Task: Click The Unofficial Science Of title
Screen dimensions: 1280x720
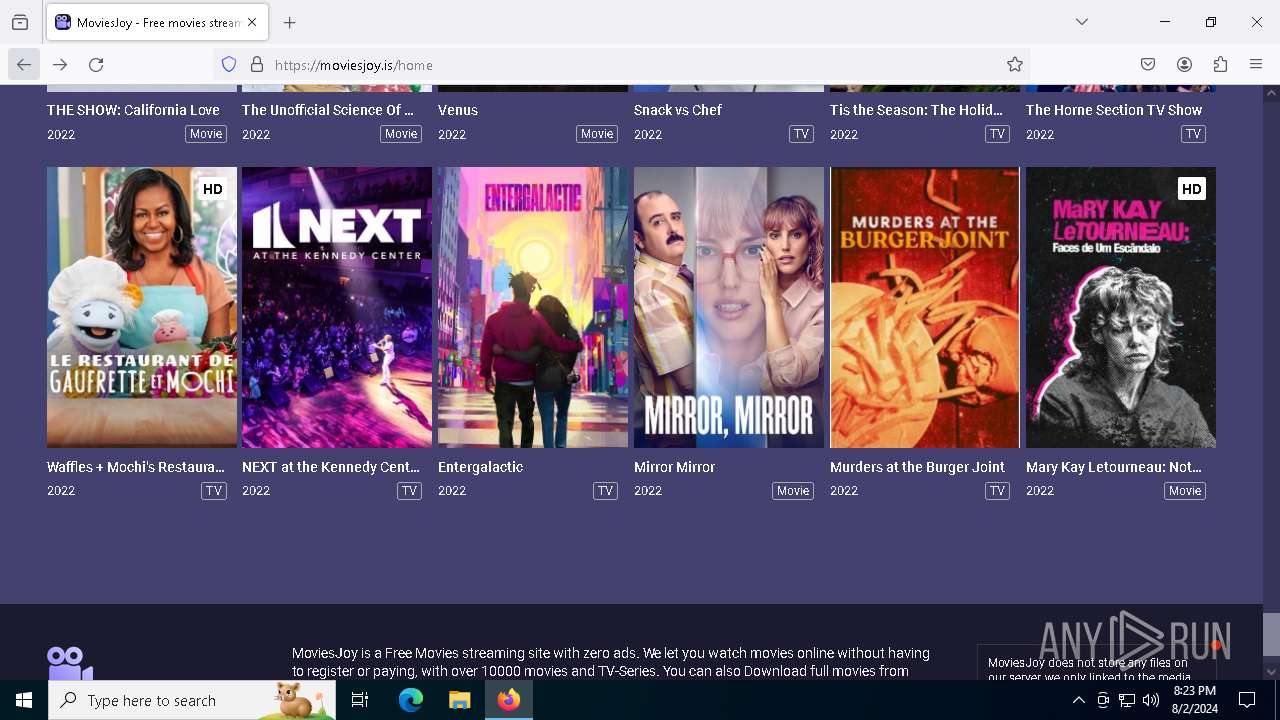Action: pyautogui.click(x=328, y=110)
